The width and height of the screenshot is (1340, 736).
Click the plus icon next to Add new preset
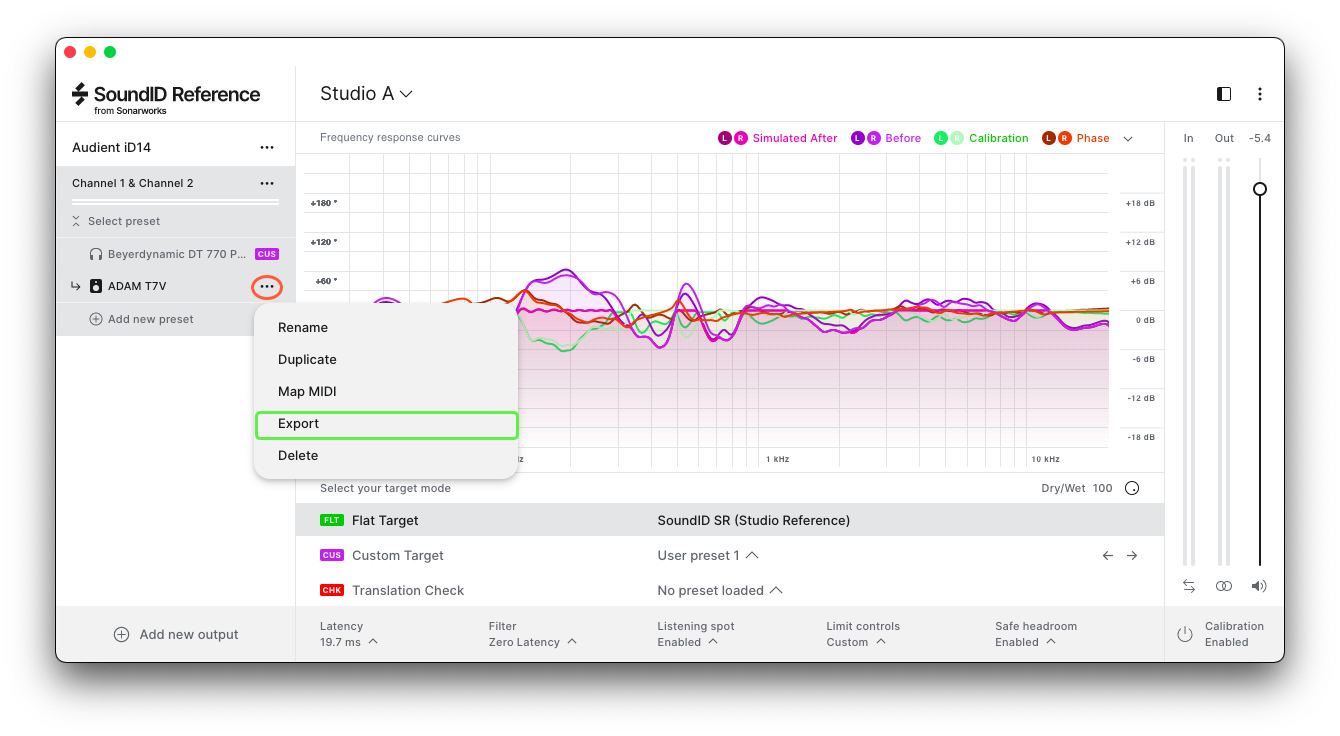click(96, 320)
